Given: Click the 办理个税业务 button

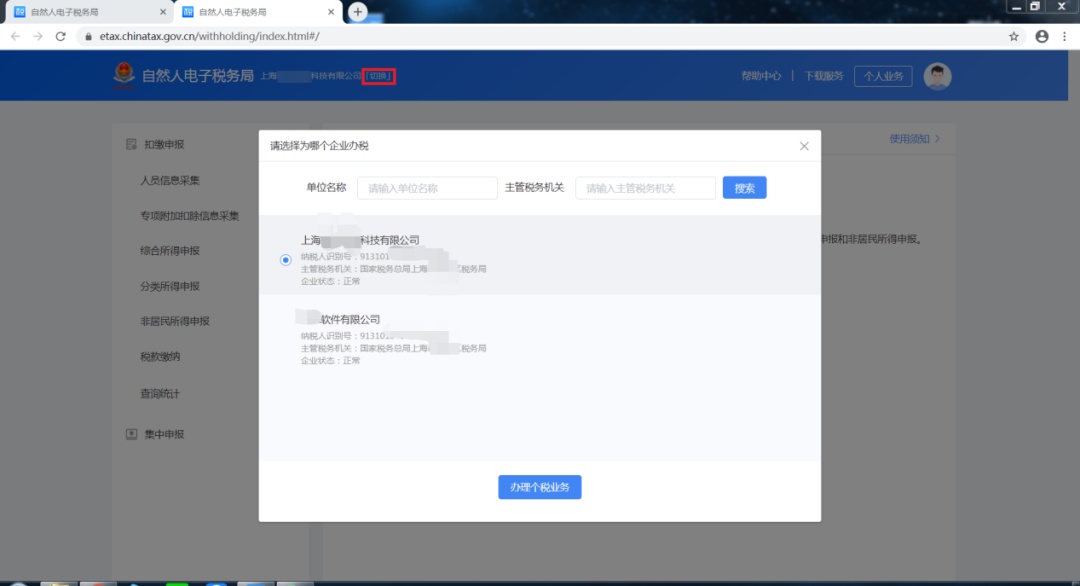Looking at the screenshot, I should pos(539,487).
